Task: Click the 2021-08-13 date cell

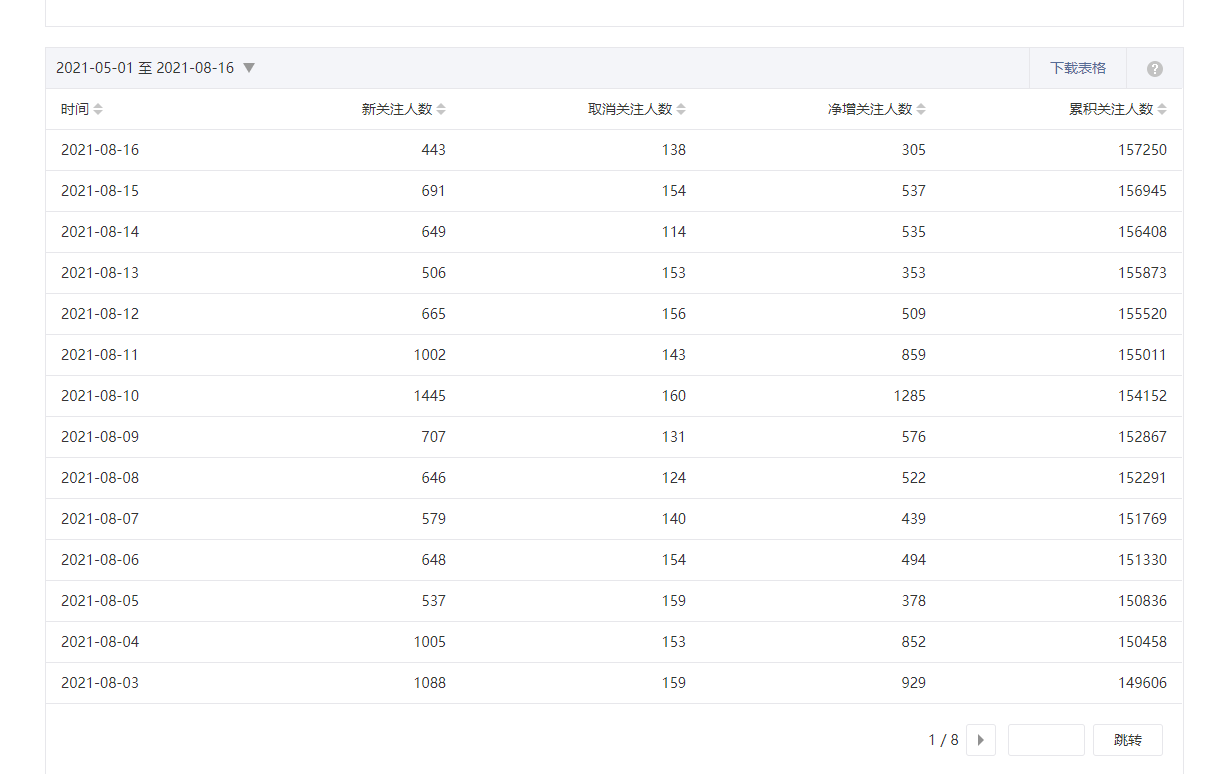Action: click(x=100, y=273)
